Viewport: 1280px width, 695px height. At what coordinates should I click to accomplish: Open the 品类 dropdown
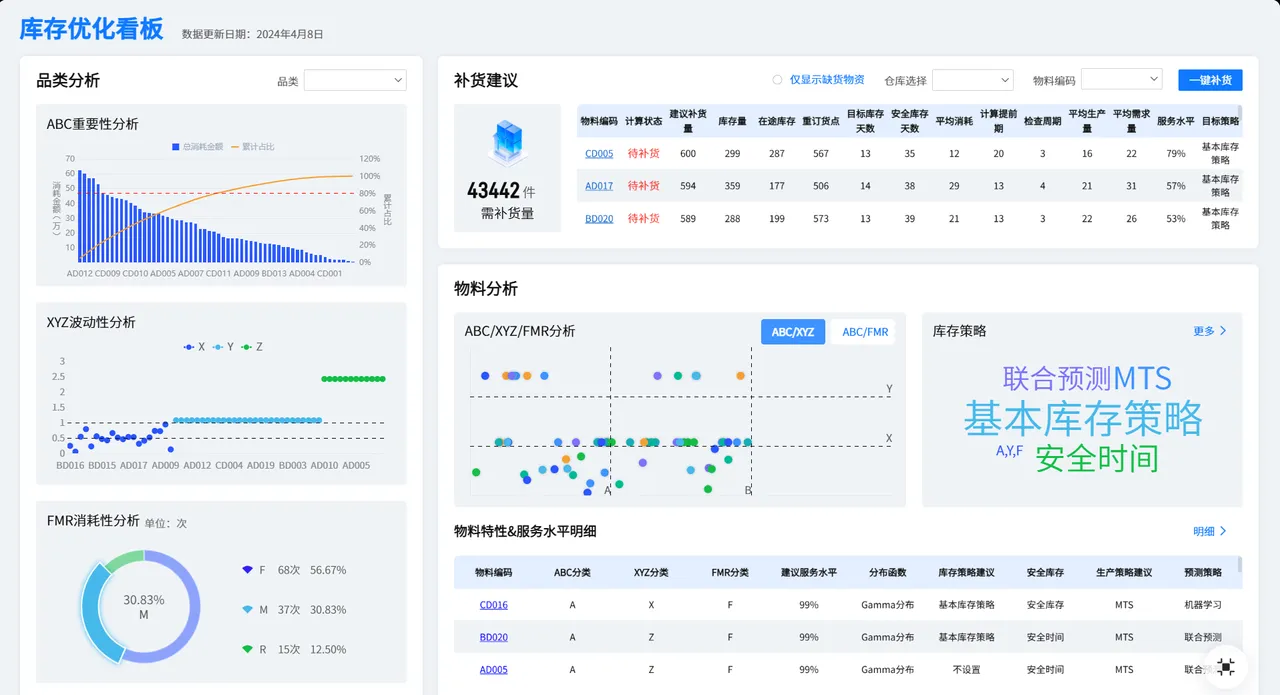pos(355,80)
